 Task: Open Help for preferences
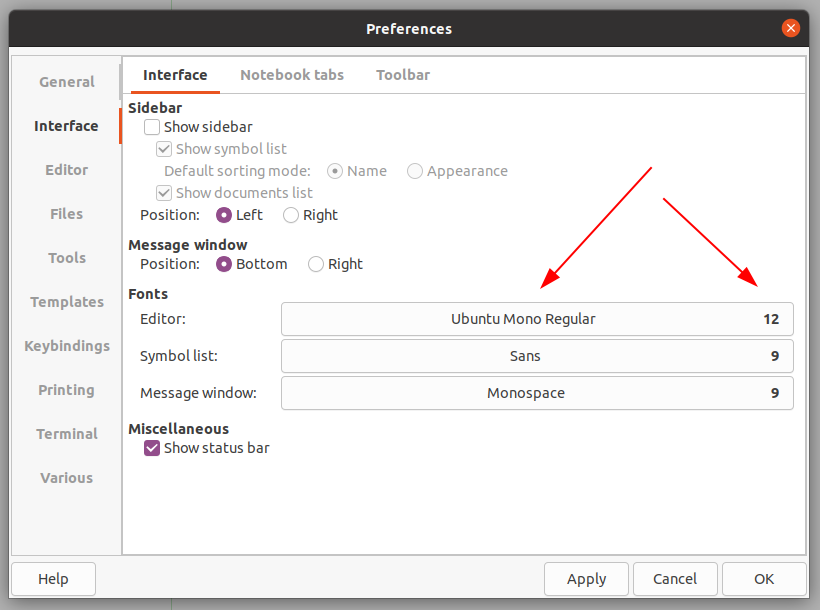(x=53, y=579)
